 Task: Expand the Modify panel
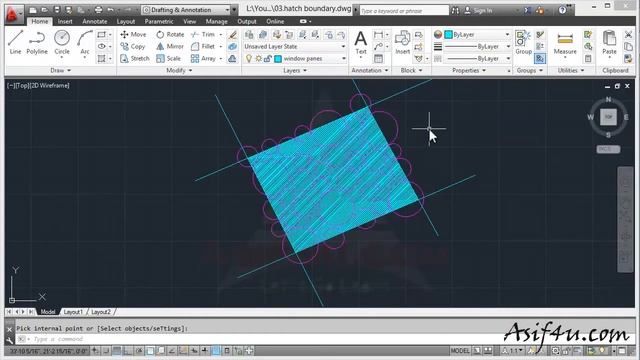click(x=179, y=71)
